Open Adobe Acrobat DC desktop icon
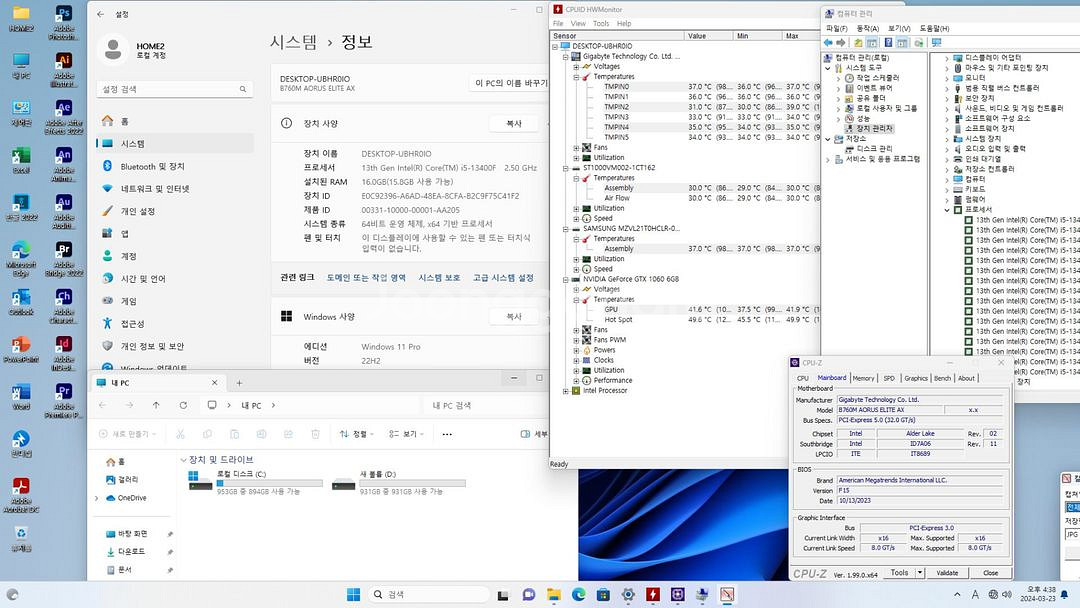This screenshot has width=1080, height=608. coord(21,494)
